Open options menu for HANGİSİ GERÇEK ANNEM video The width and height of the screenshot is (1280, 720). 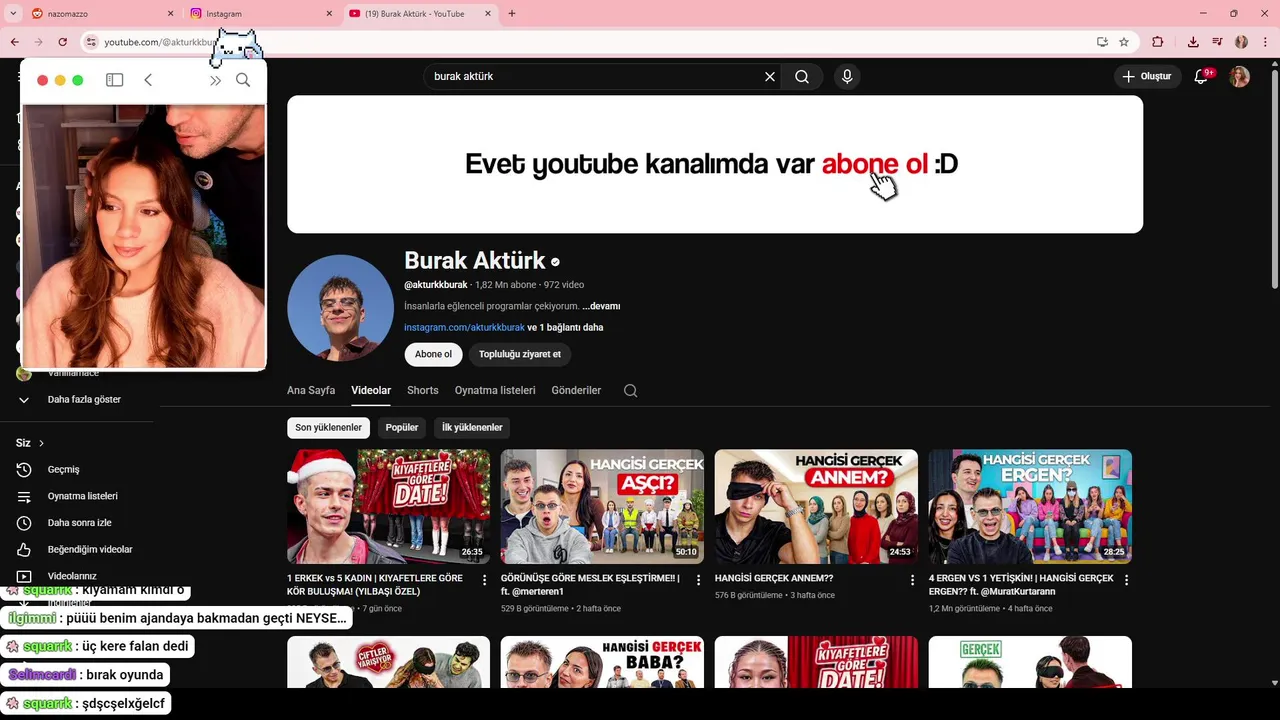(x=913, y=580)
